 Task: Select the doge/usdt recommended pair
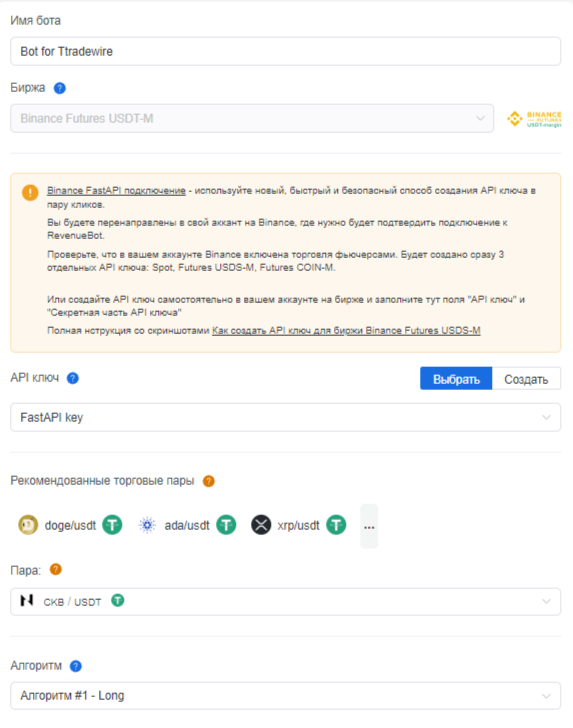tap(70, 526)
